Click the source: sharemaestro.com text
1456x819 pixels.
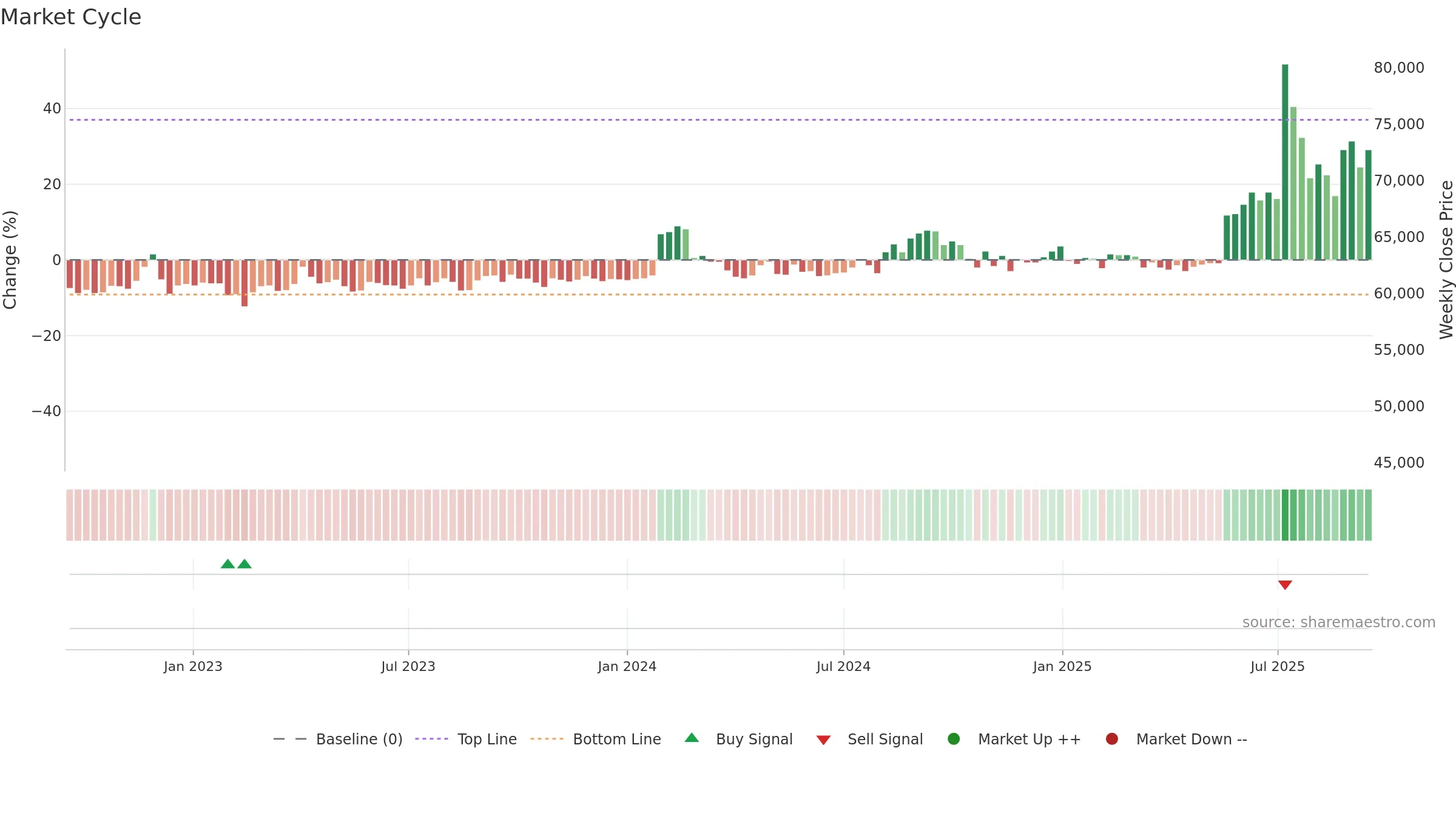click(x=1339, y=622)
